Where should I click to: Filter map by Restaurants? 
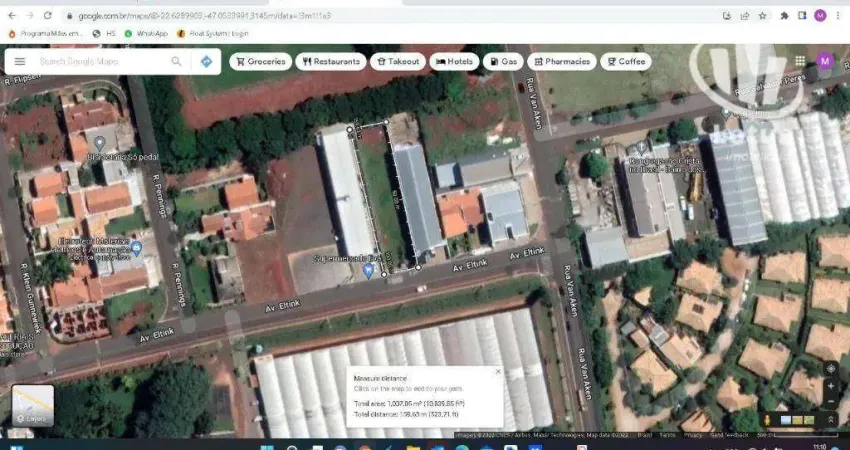(x=331, y=61)
